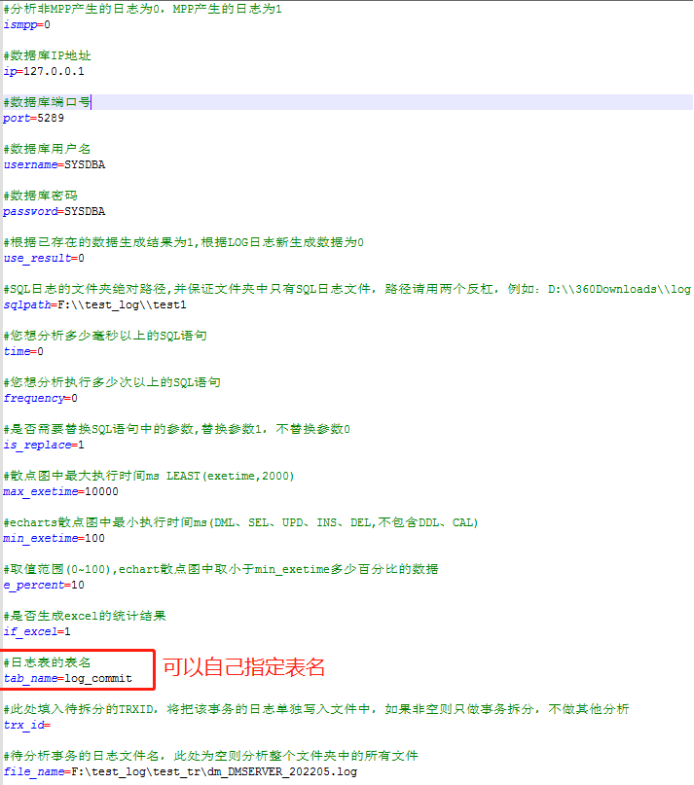
Task: Click tab_name=log_commit inside the red box
Action: [68, 678]
